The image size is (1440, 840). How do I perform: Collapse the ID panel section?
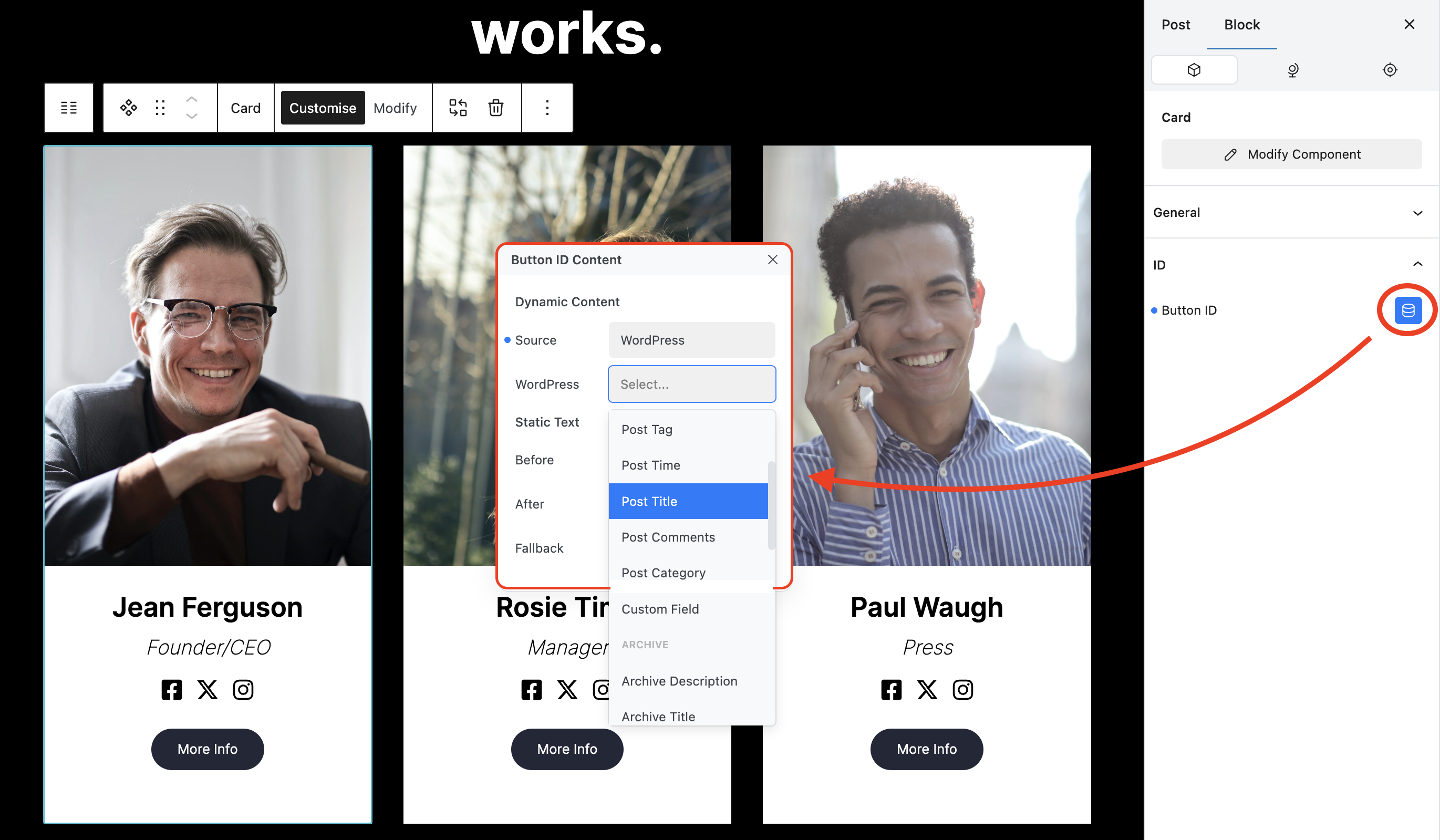pyautogui.click(x=1291, y=265)
